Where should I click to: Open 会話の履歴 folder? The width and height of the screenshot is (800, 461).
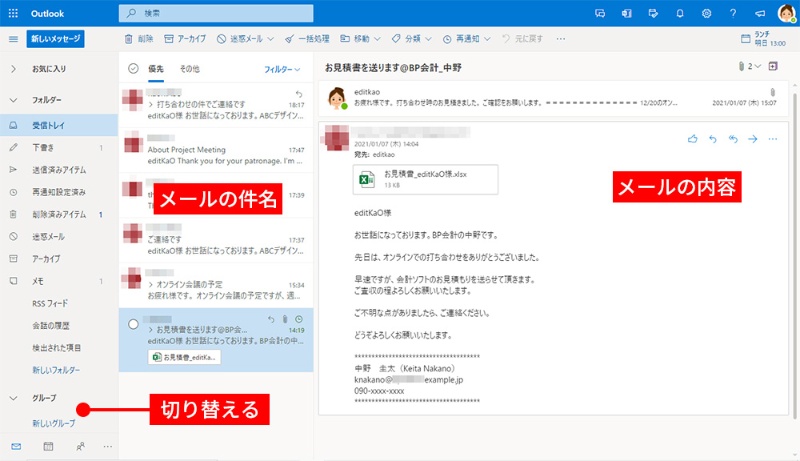coord(59,326)
